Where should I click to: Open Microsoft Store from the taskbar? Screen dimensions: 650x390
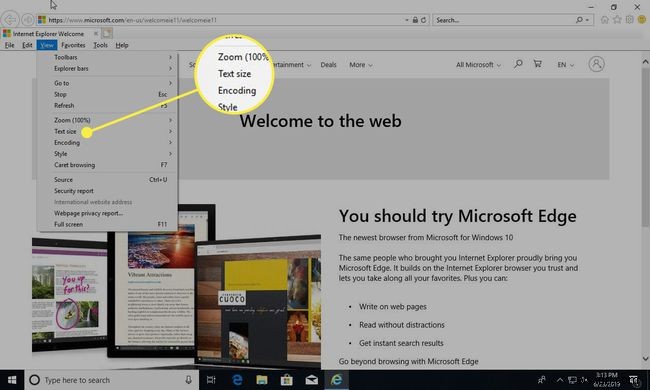pyautogui.click(x=286, y=380)
